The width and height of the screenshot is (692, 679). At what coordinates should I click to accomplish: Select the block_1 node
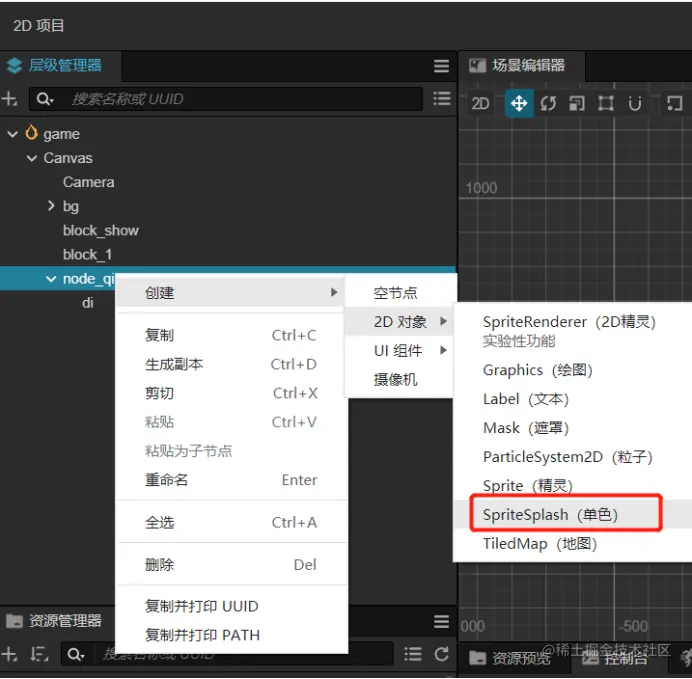pos(87,255)
